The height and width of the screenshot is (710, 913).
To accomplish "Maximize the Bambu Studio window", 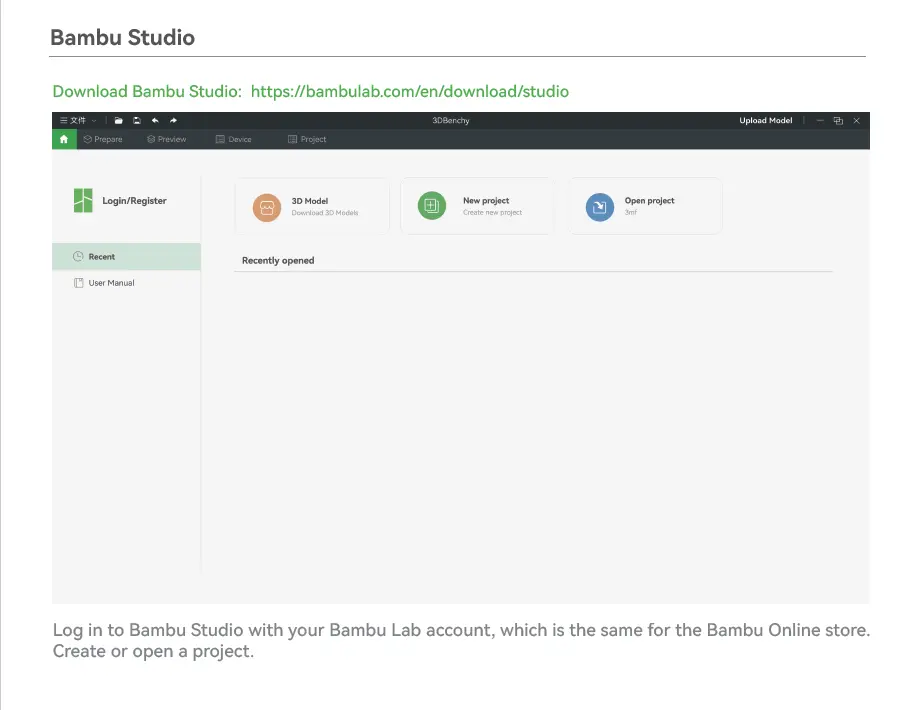I will (838, 121).
